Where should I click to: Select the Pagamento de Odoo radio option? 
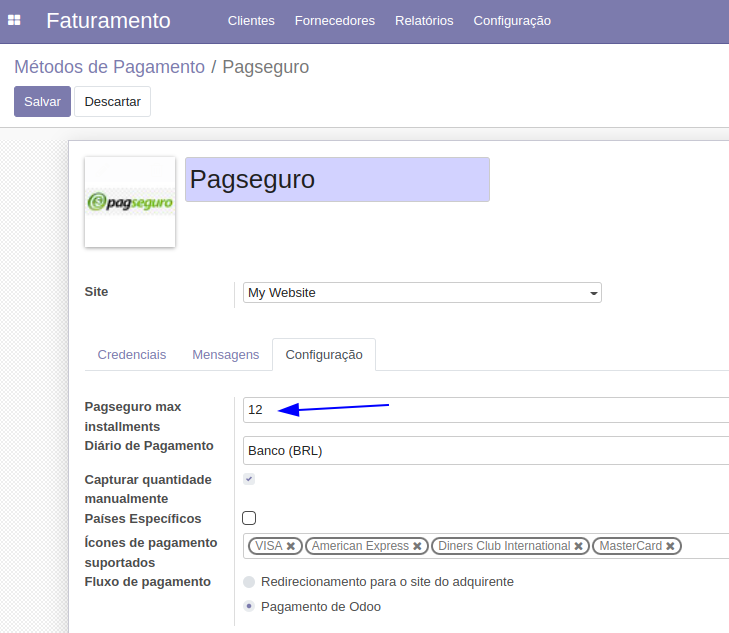click(x=249, y=606)
